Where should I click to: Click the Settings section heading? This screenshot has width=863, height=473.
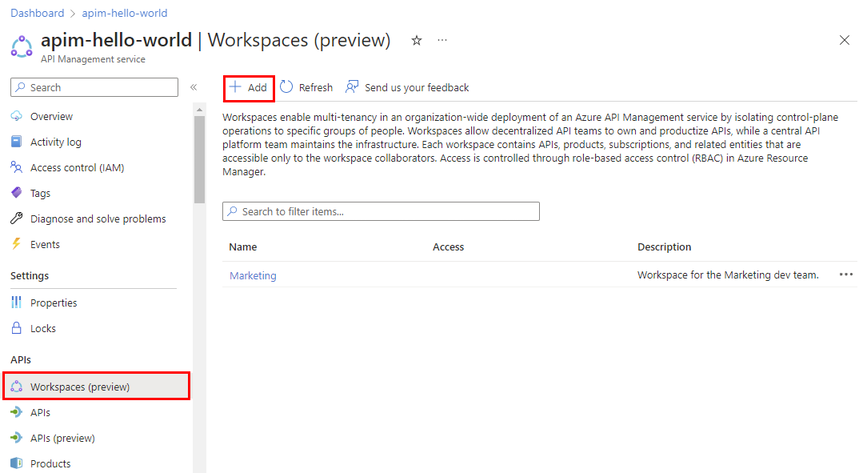tap(30, 276)
